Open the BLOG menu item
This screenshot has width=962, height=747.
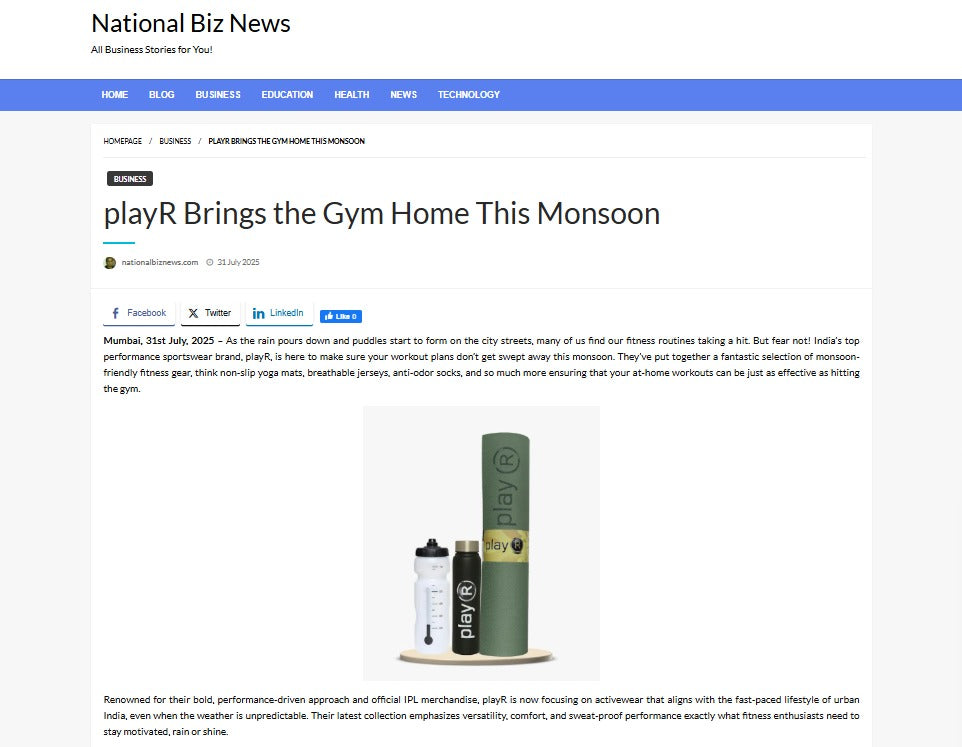pos(161,95)
